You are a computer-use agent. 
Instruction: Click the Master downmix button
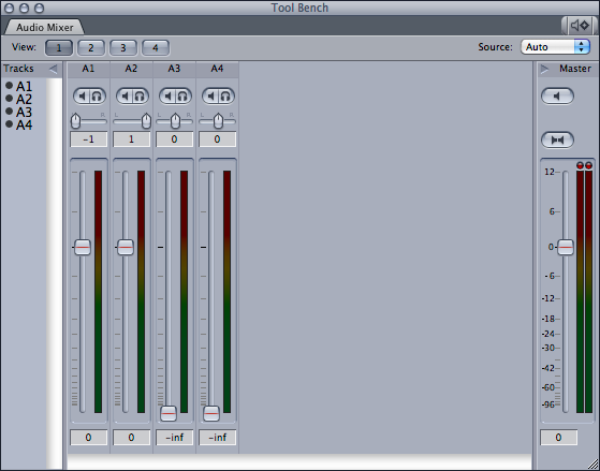tap(557, 140)
